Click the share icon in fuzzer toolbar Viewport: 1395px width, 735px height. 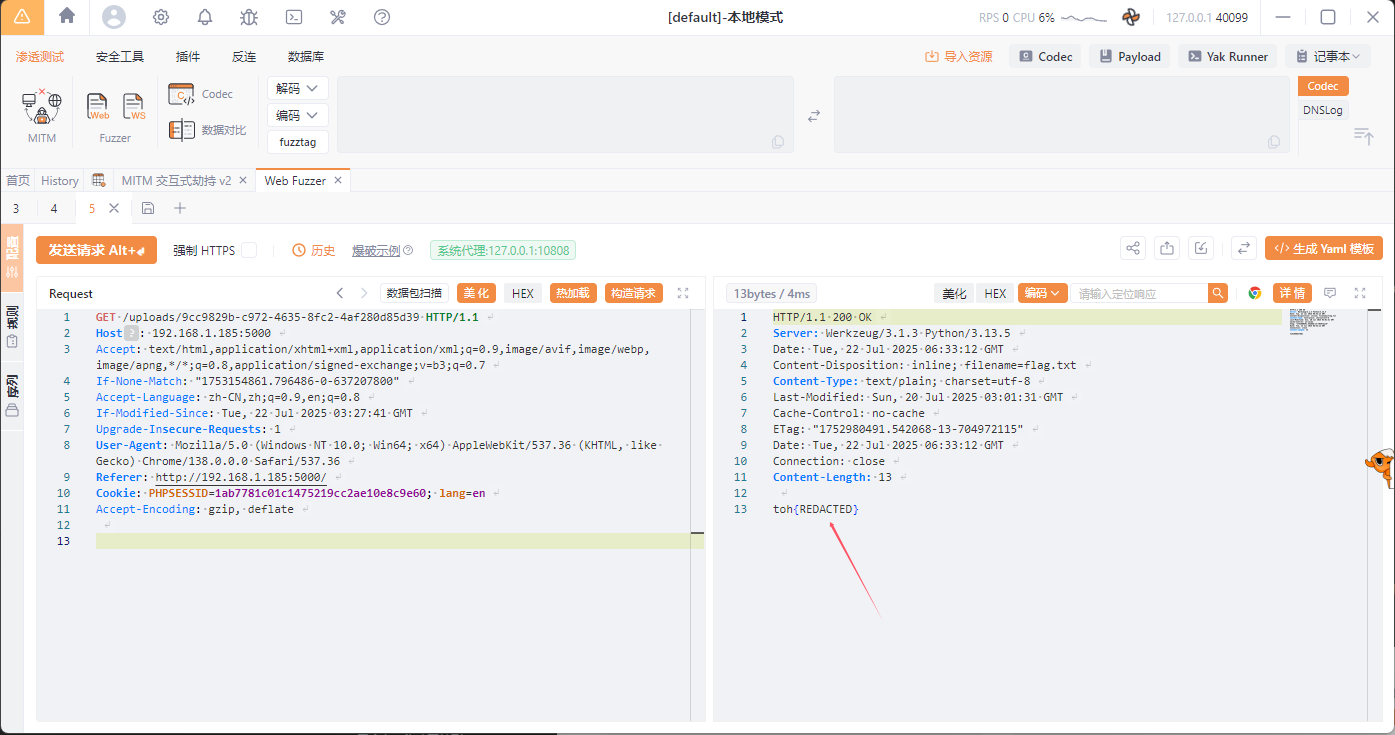(x=1133, y=249)
